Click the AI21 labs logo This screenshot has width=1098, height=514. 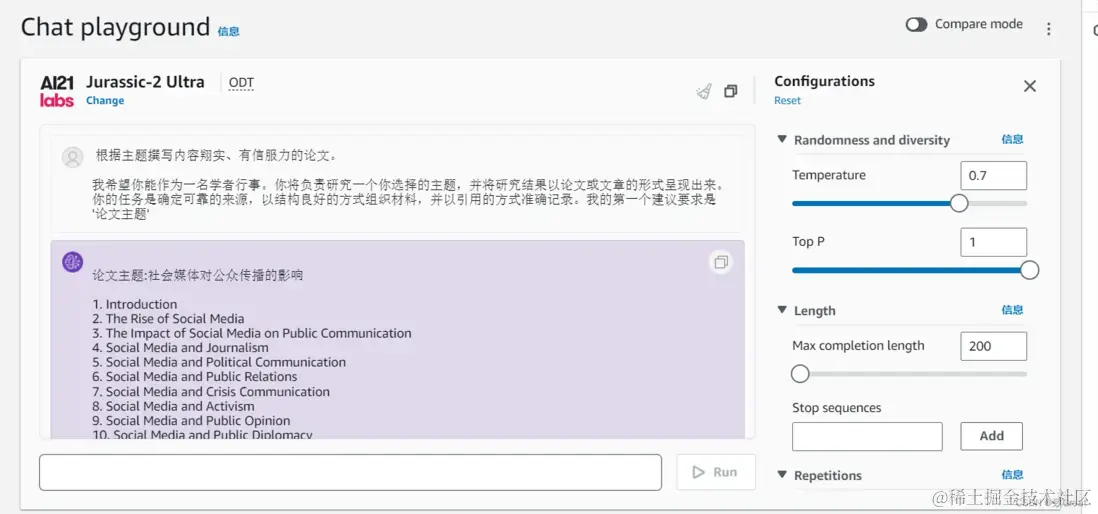57,90
